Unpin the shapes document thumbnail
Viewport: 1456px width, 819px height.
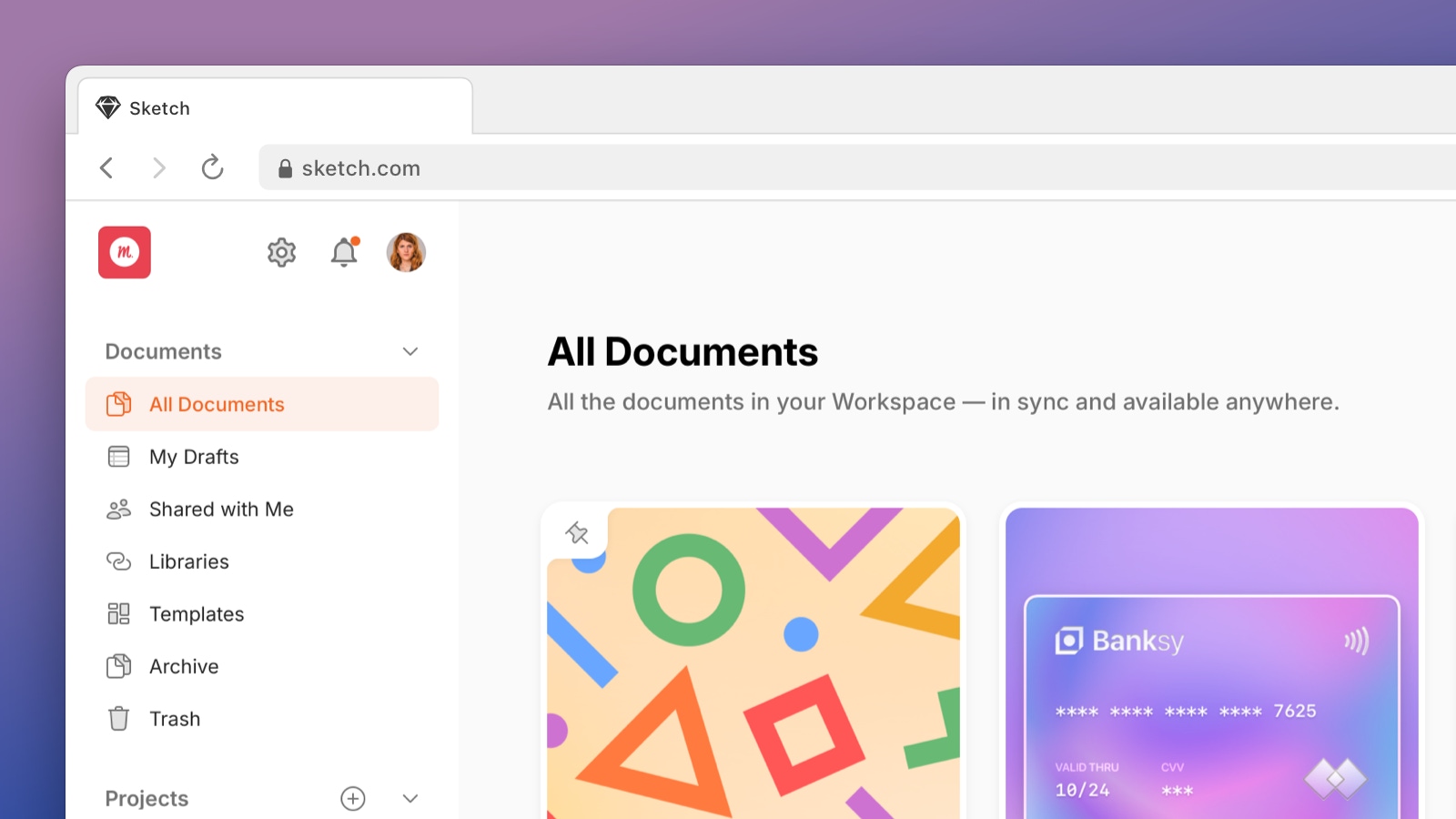point(577,533)
